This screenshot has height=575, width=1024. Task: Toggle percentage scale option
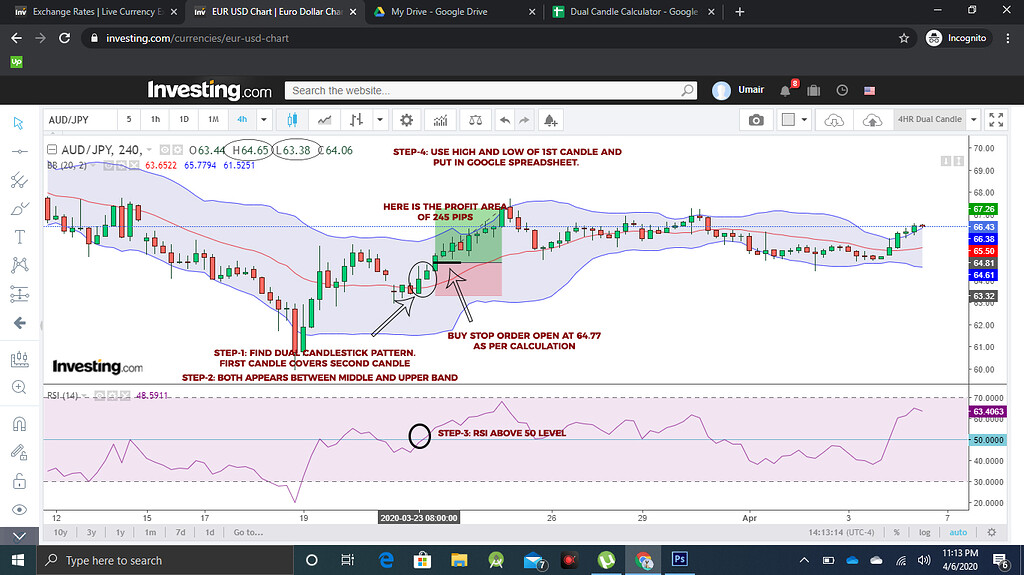pyautogui.click(x=896, y=532)
